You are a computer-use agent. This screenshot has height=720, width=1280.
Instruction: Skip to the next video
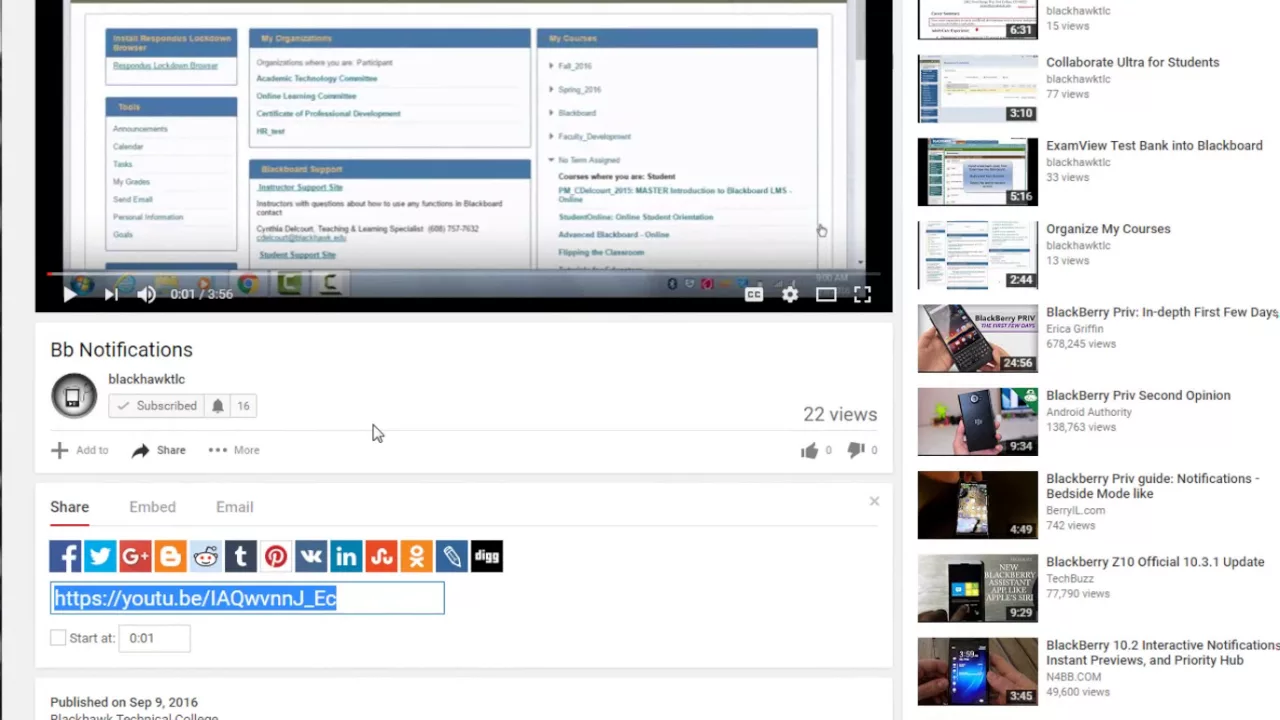pos(111,294)
